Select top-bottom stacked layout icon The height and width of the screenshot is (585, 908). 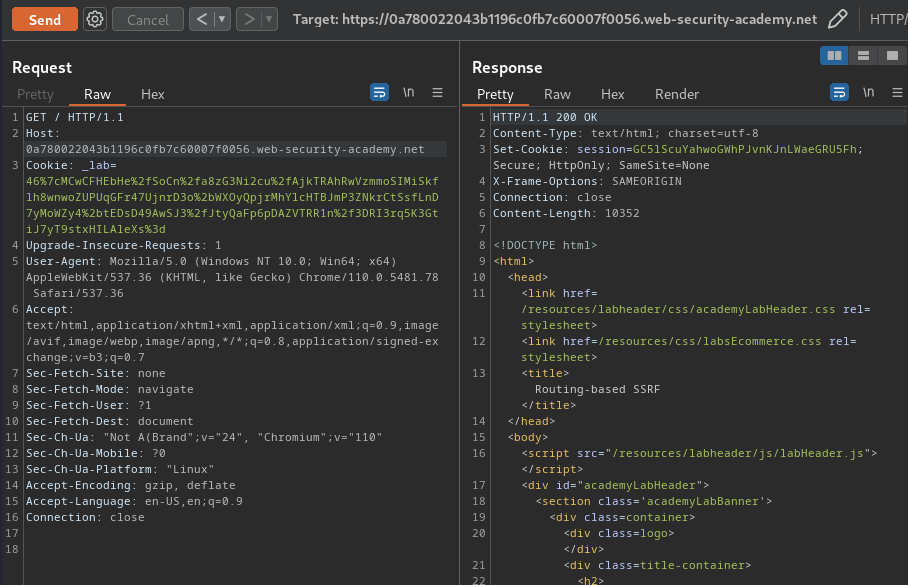(863, 56)
